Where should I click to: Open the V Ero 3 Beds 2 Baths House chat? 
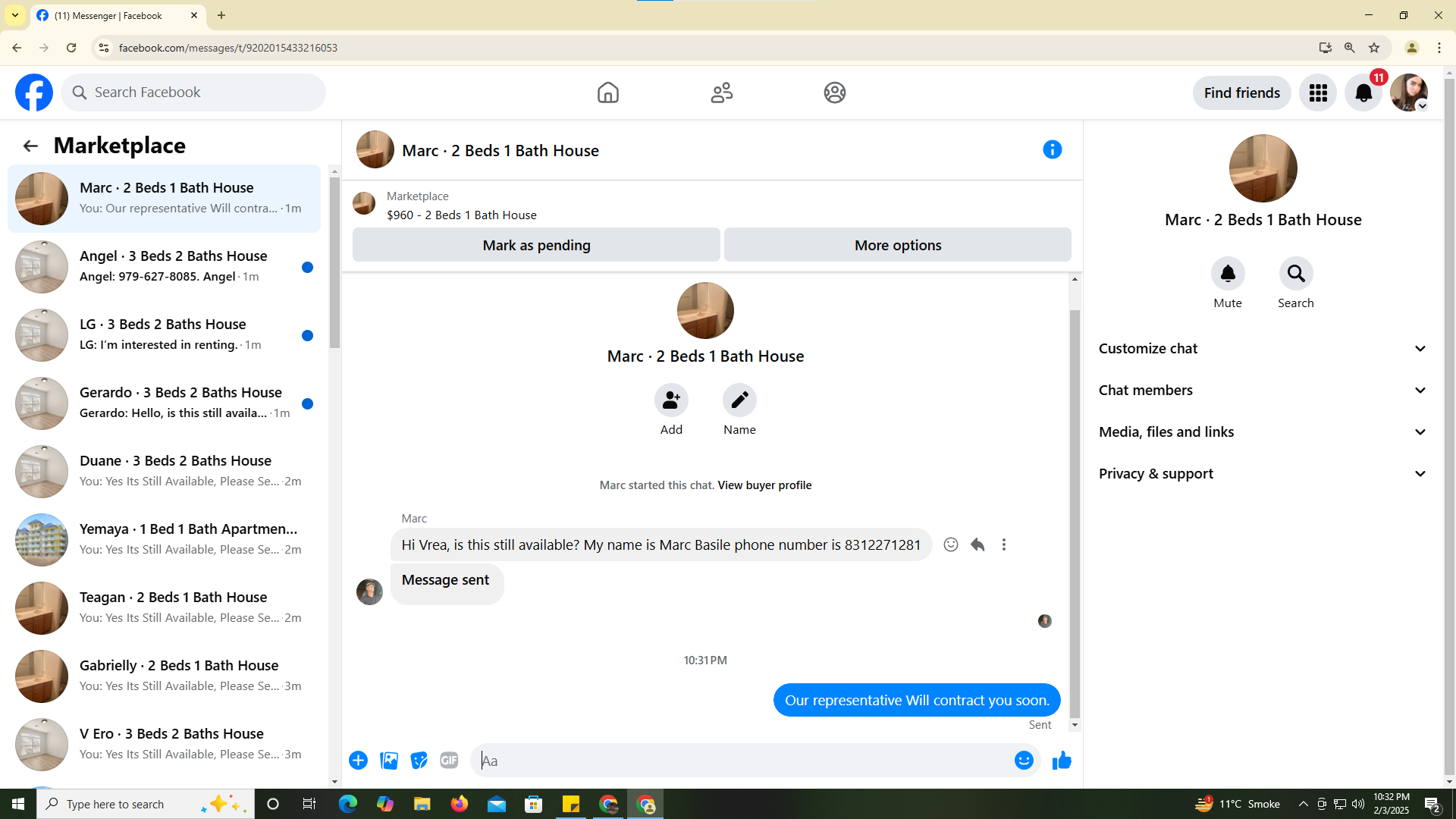point(164,745)
